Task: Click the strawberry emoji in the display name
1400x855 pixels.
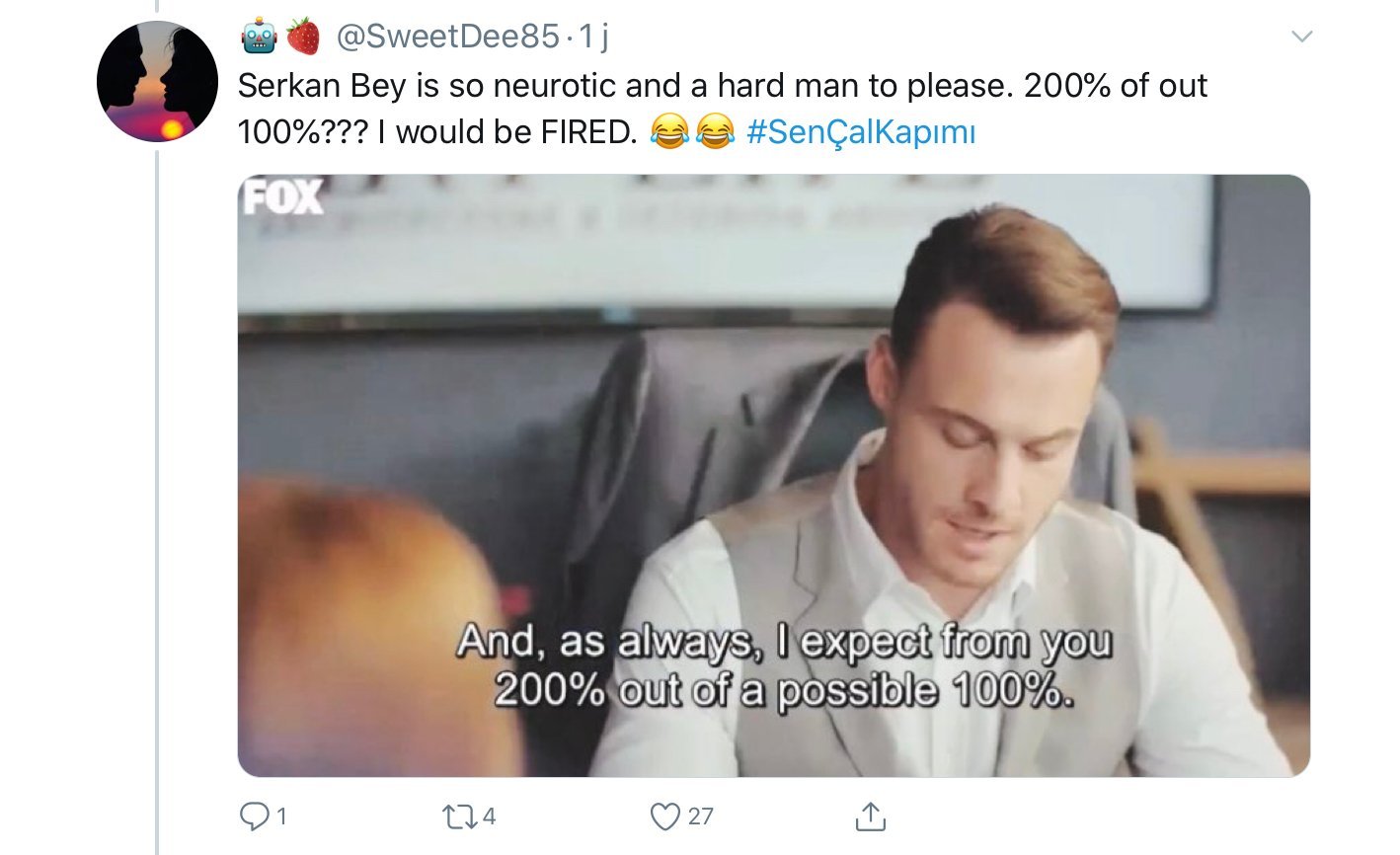Action: click(303, 38)
